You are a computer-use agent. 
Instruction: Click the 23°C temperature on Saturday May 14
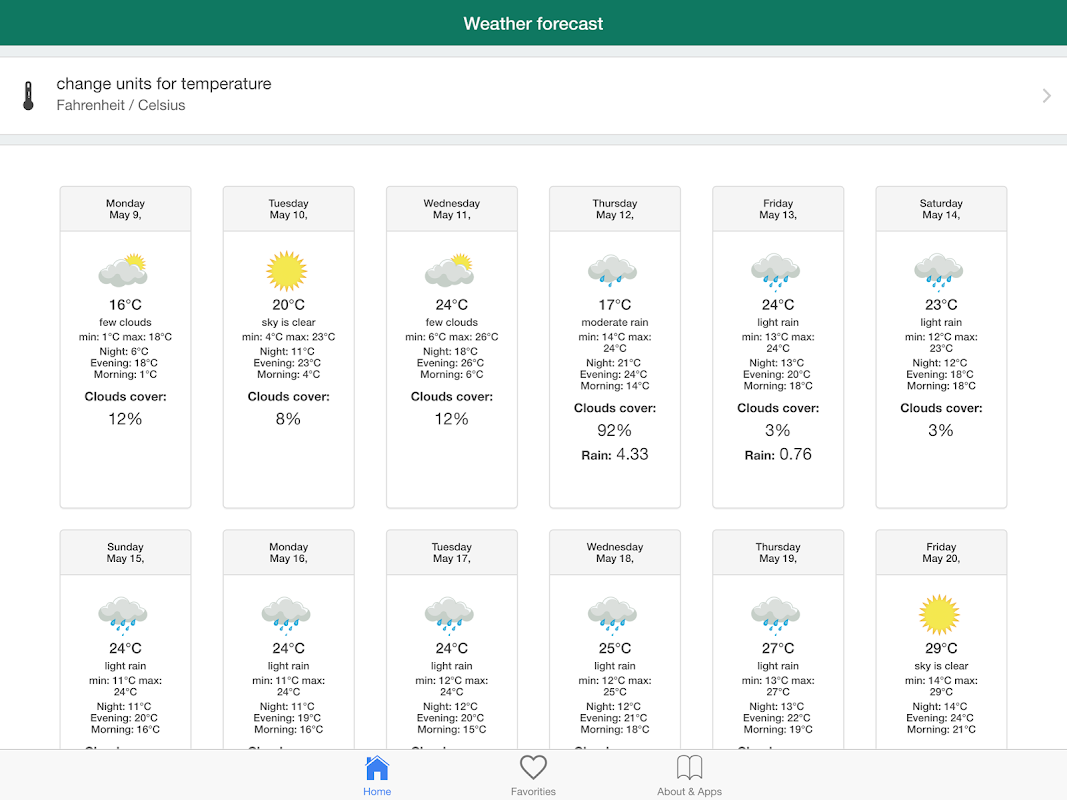tap(941, 305)
